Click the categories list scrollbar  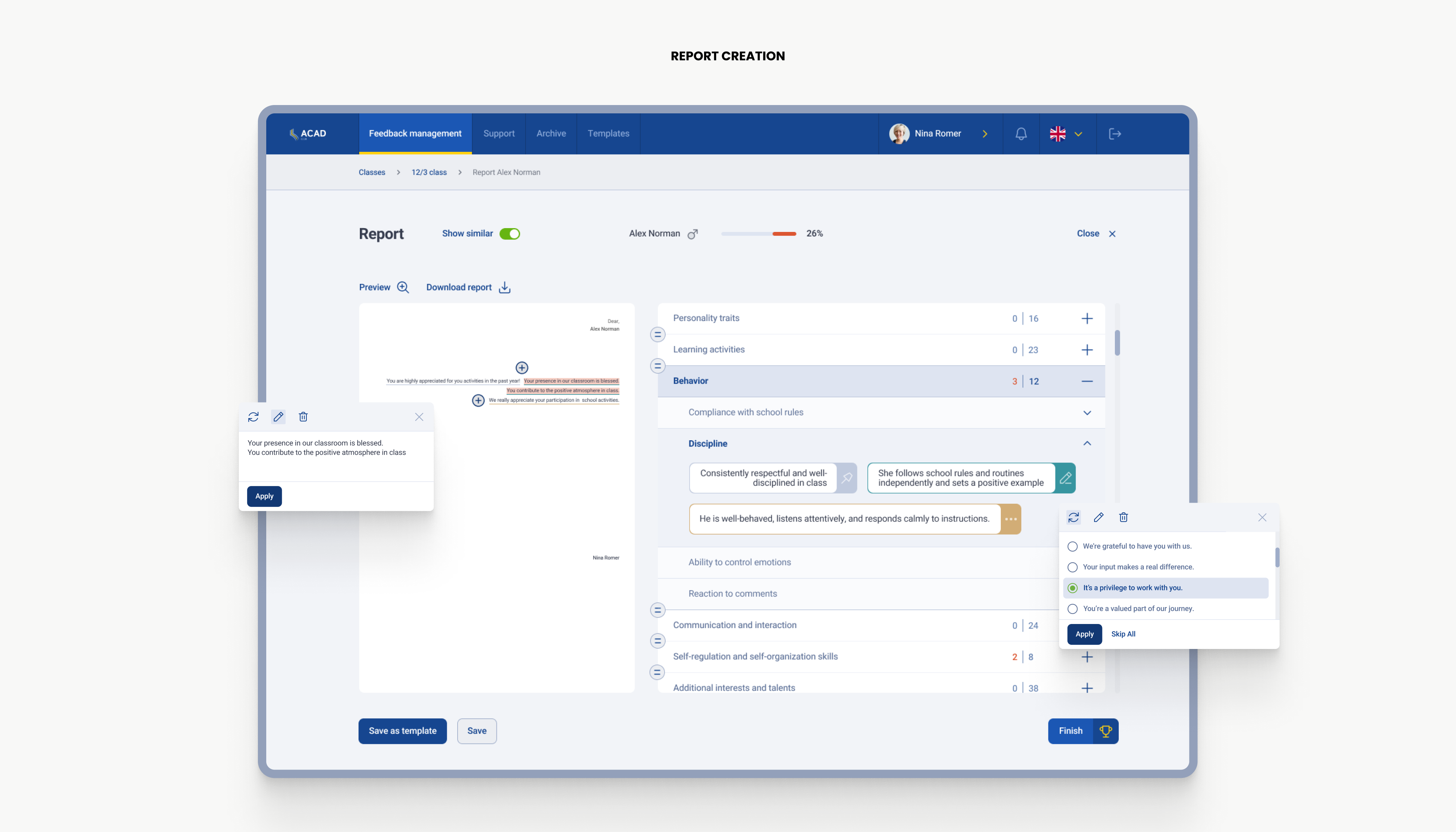1117,343
